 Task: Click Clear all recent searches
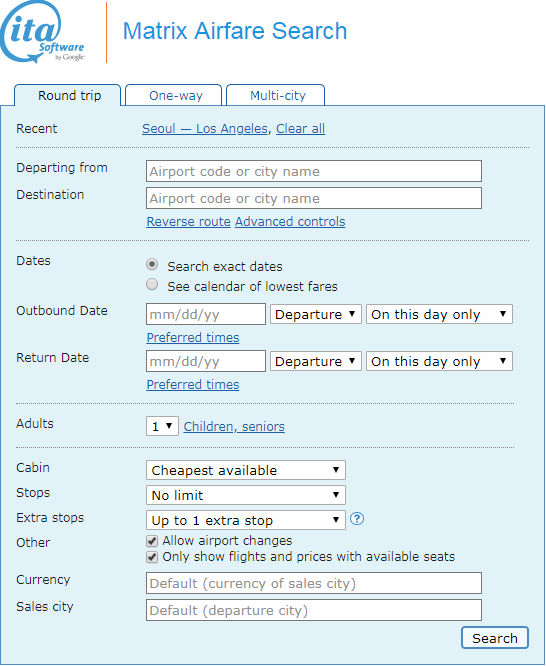[300, 129]
